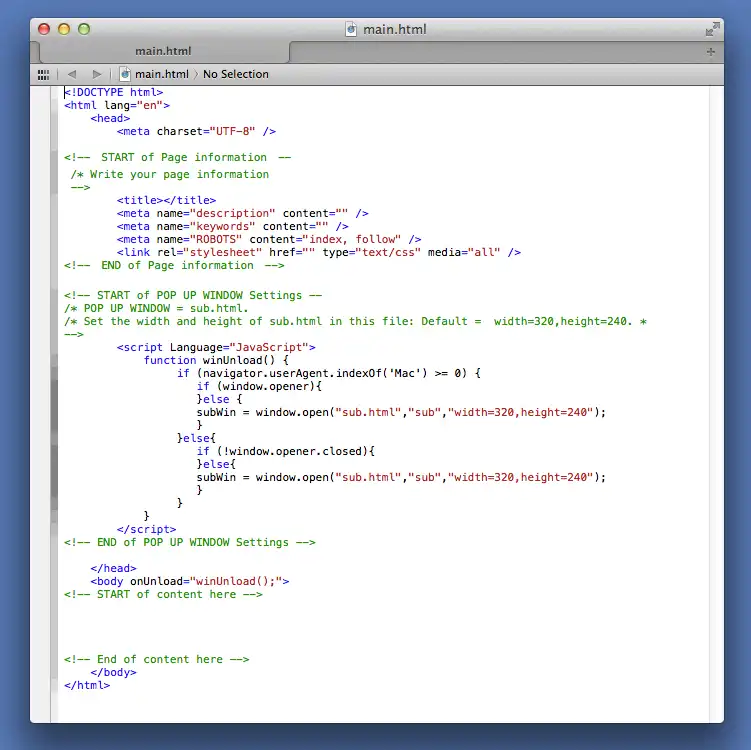Click the main.html window title text
The image size is (751, 750).
[x=395, y=30]
